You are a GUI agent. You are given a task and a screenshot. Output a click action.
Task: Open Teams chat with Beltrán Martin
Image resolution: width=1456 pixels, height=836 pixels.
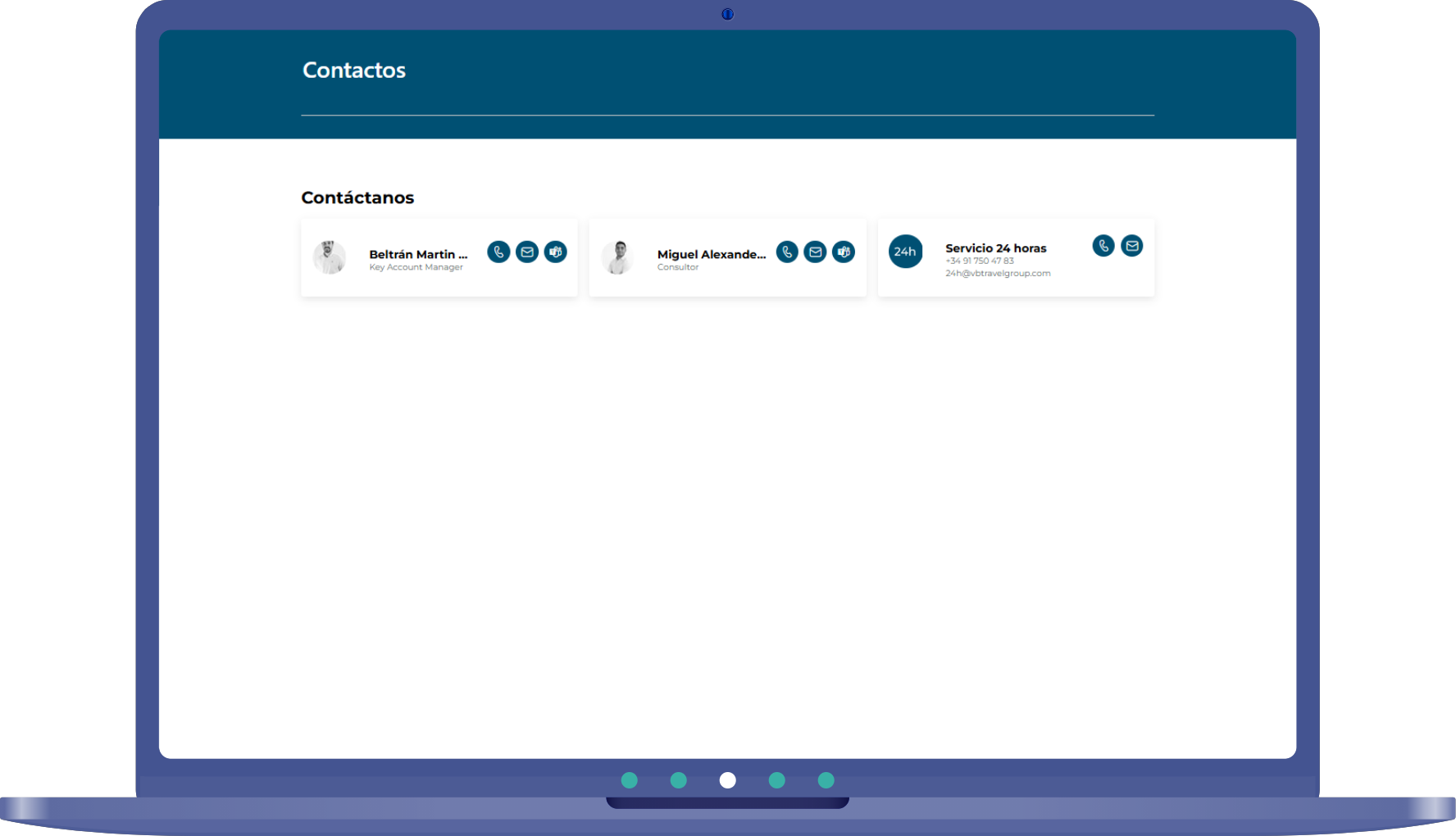tap(556, 252)
